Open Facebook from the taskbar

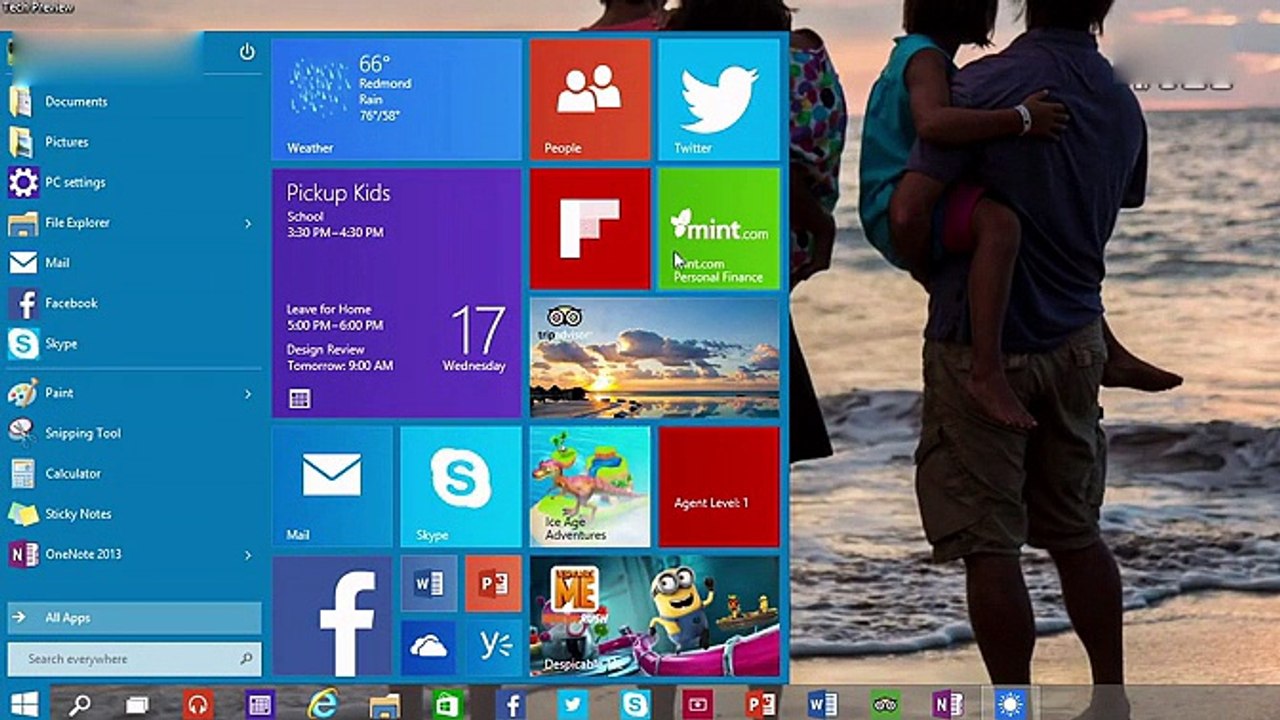[x=511, y=704]
